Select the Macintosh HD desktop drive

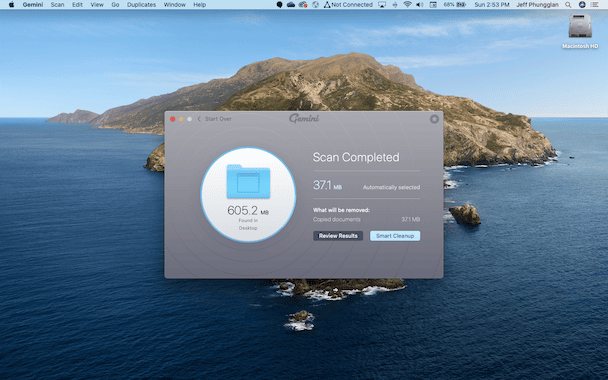(580, 31)
